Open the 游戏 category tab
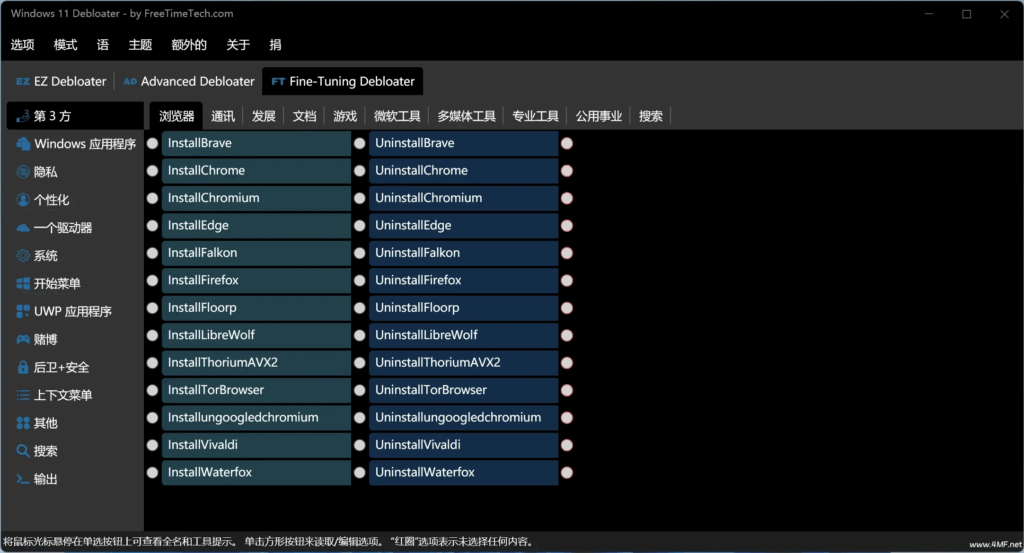Screen dimensions: 1024x553 345,116
